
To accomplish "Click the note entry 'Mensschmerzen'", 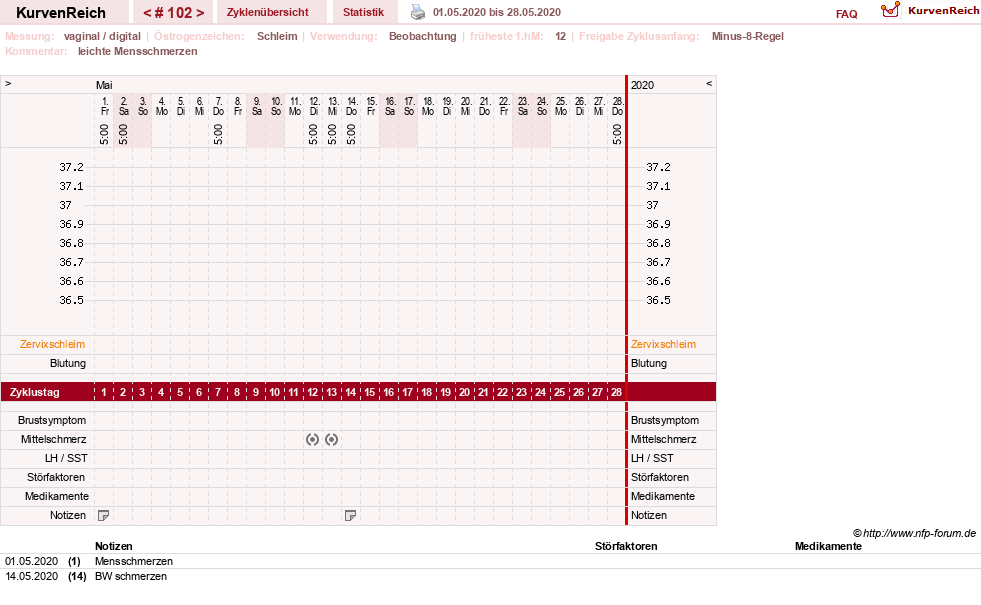I will 134,561.
